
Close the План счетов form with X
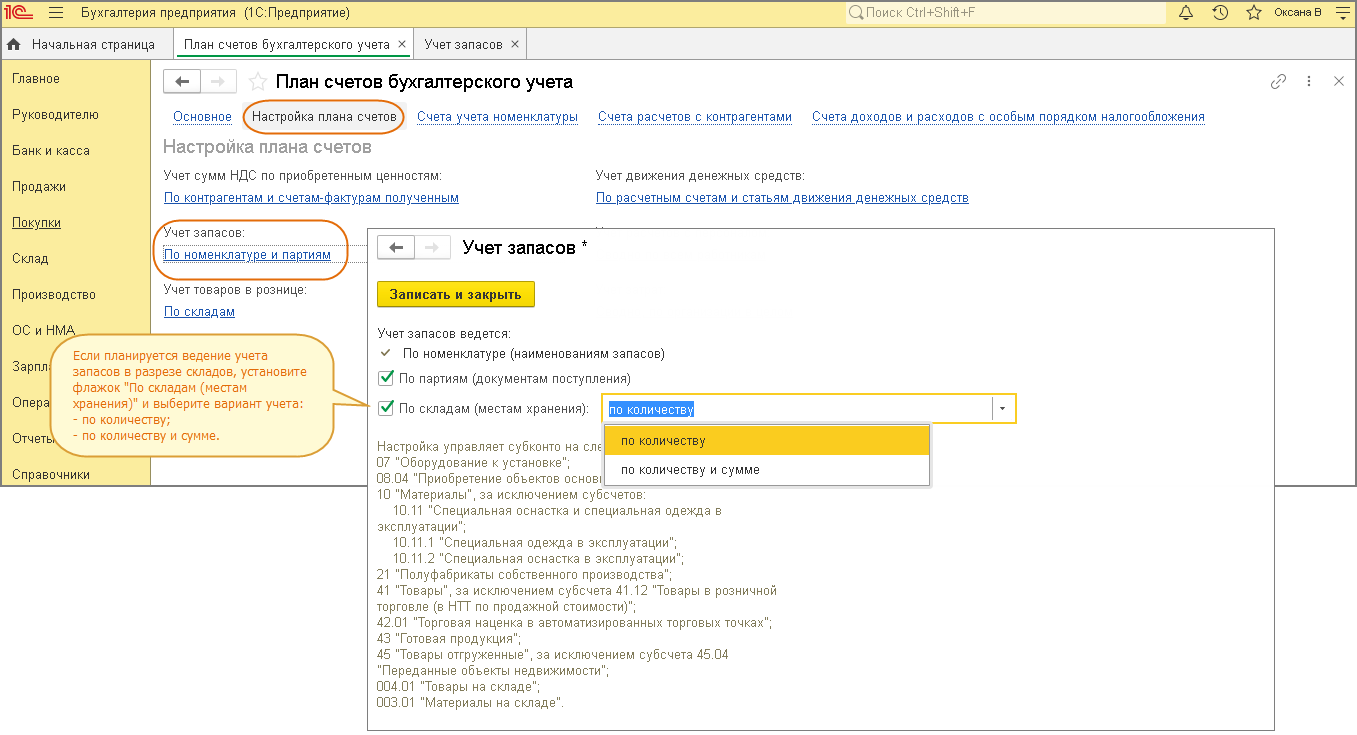click(1339, 82)
